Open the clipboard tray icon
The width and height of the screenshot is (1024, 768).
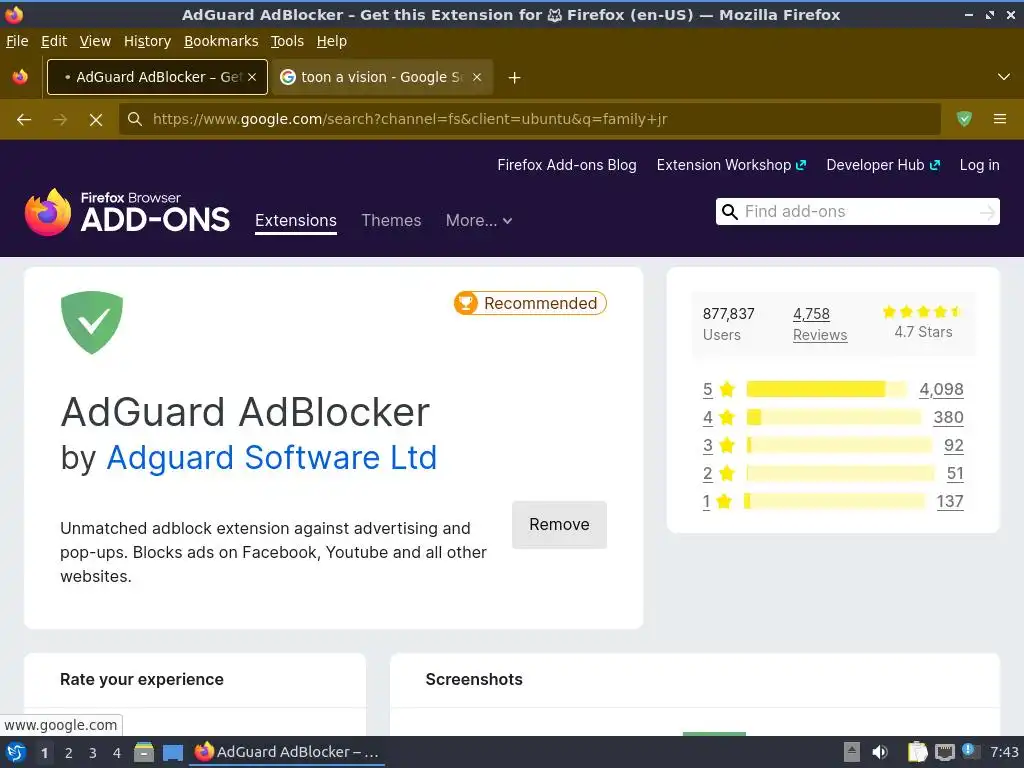coord(917,752)
